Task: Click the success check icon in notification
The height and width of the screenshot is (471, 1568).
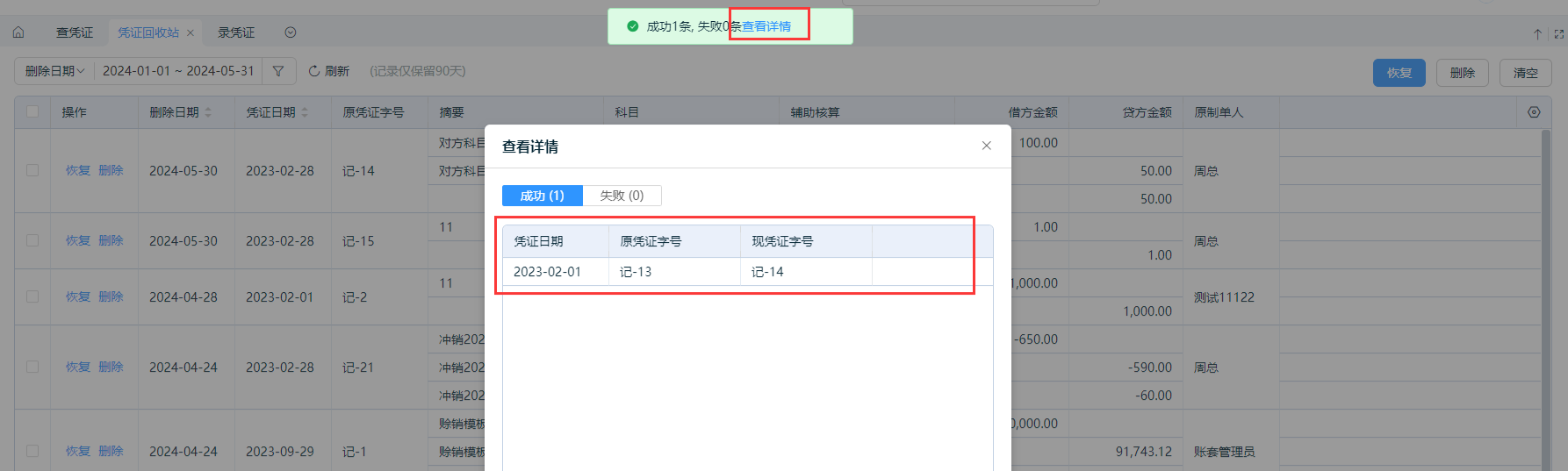Action: pyautogui.click(x=633, y=26)
